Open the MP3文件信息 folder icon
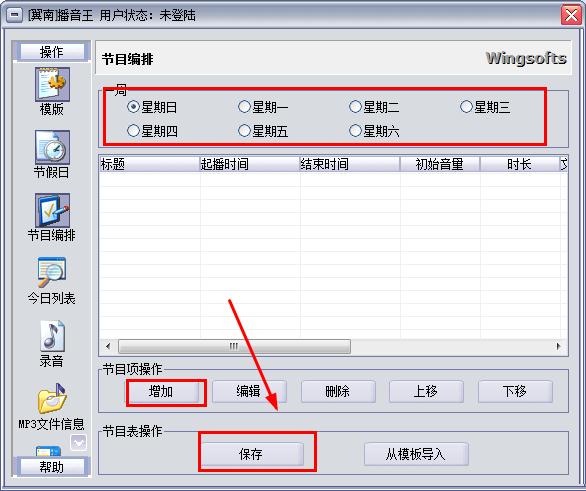This screenshot has width=586, height=491. 52,398
